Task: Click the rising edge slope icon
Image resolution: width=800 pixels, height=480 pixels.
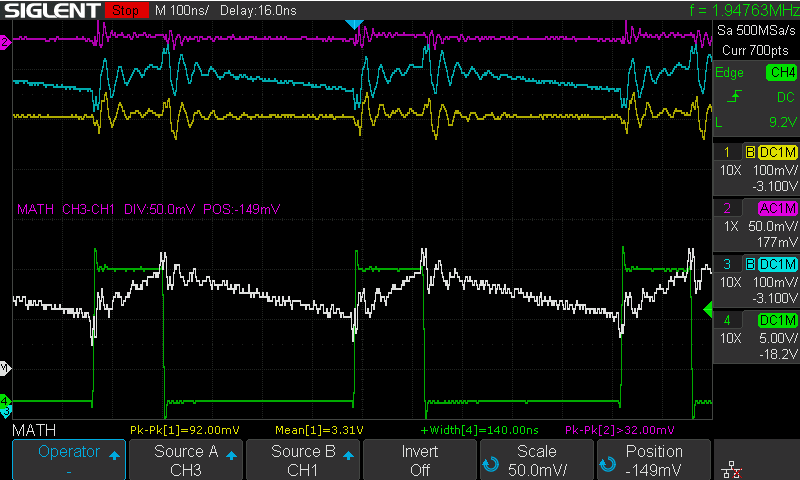Action: pos(735,97)
